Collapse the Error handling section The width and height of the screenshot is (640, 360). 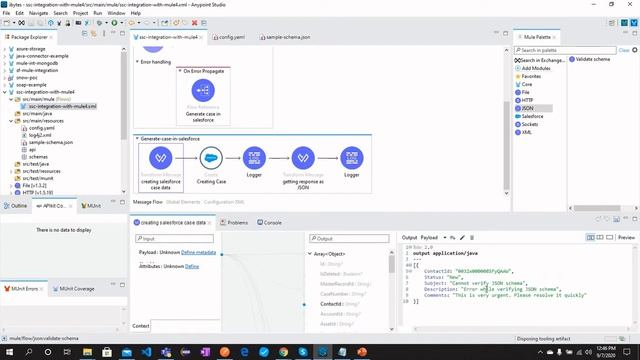click(137, 62)
